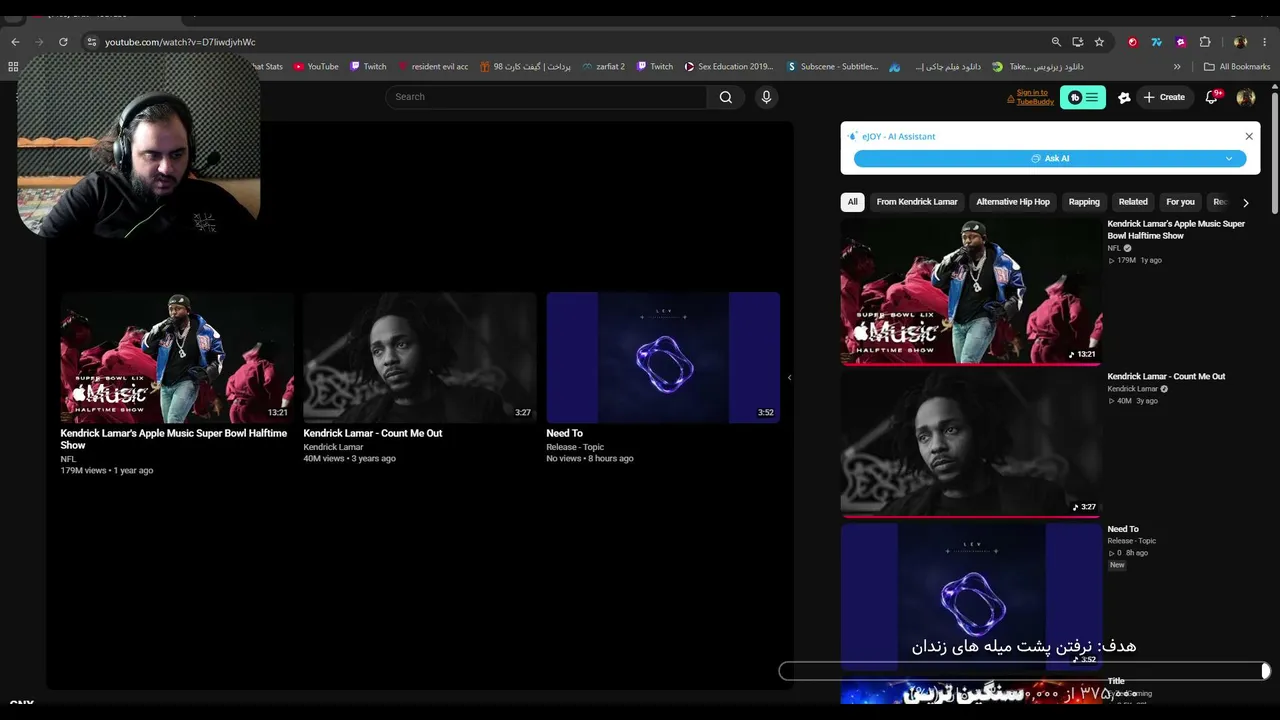Screen dimensions: 1280x720
Task: Open end-screen Count Me Out thumbnail
Action: tap(420, 358)
